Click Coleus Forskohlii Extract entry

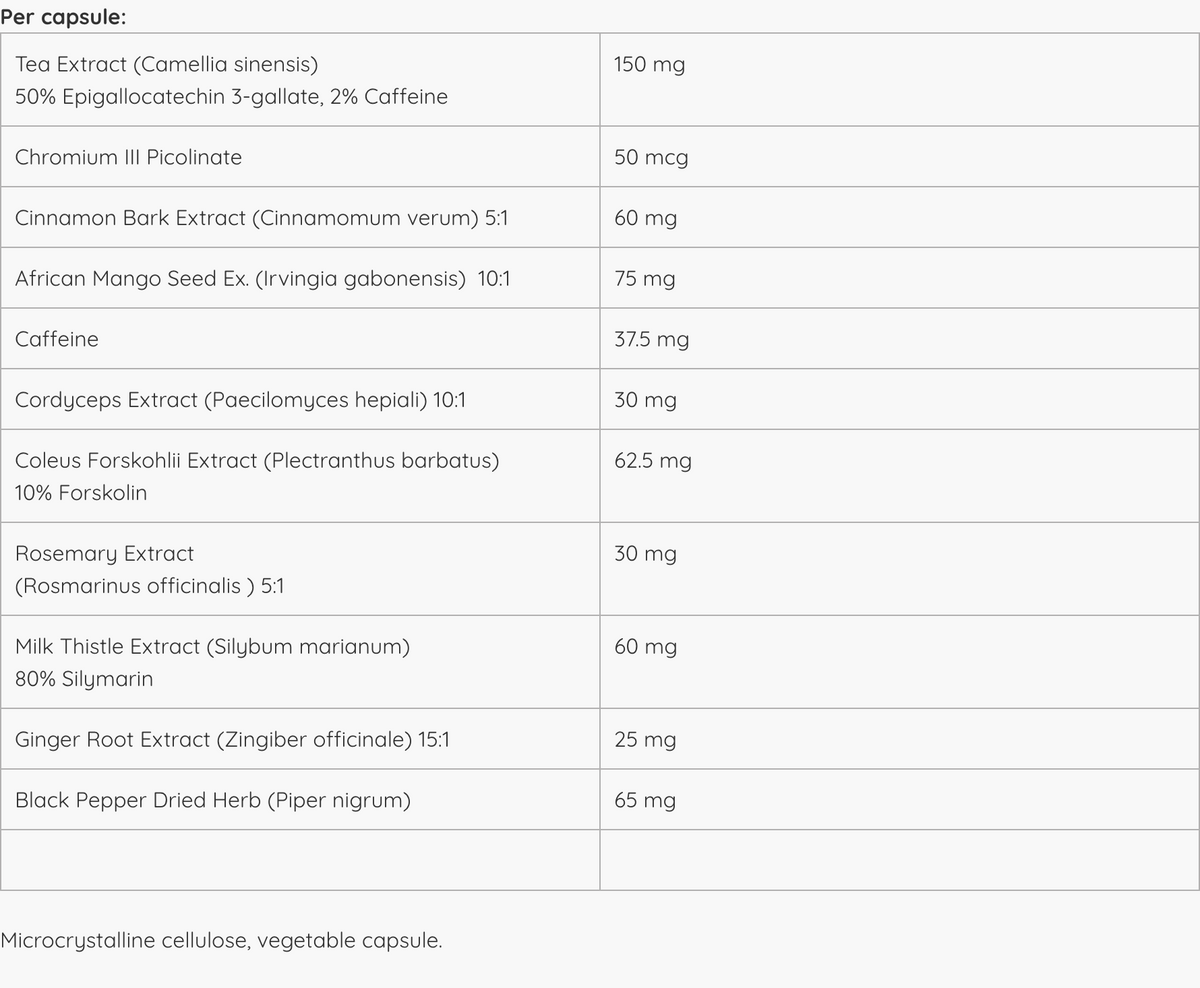pyautogui.click(x=257, y=461)
